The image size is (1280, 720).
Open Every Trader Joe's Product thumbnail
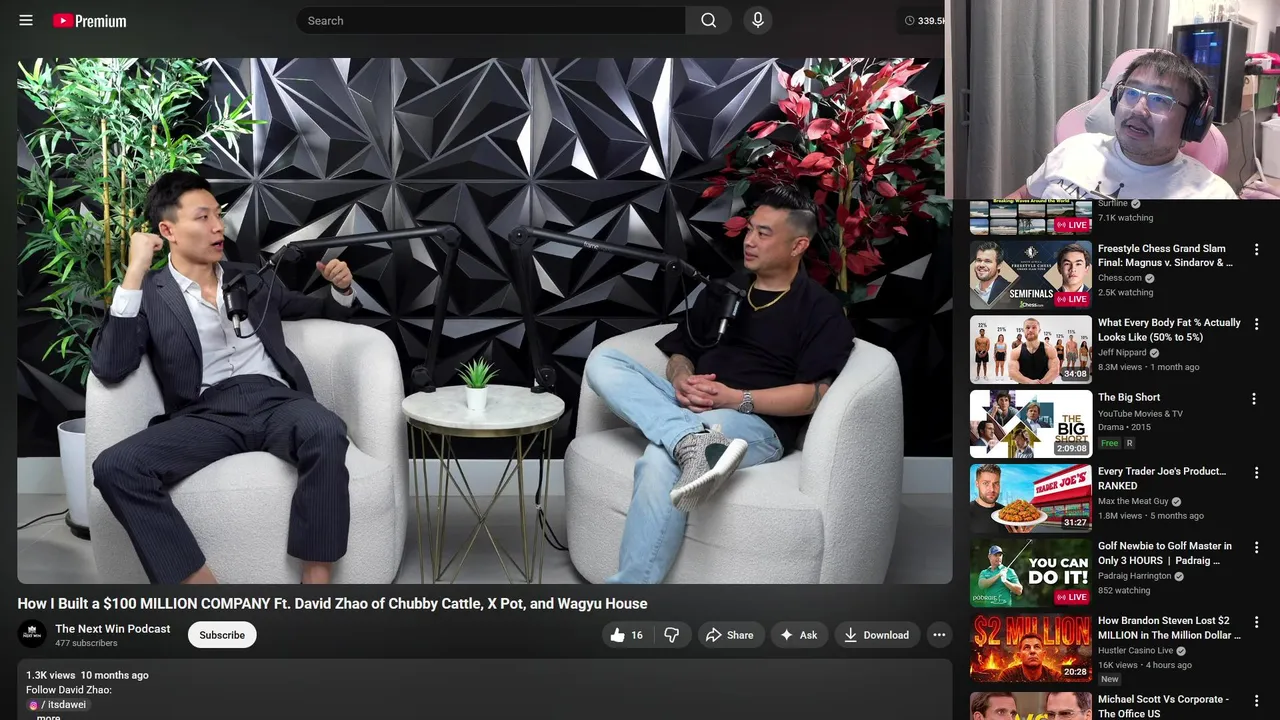[1031, 498]
